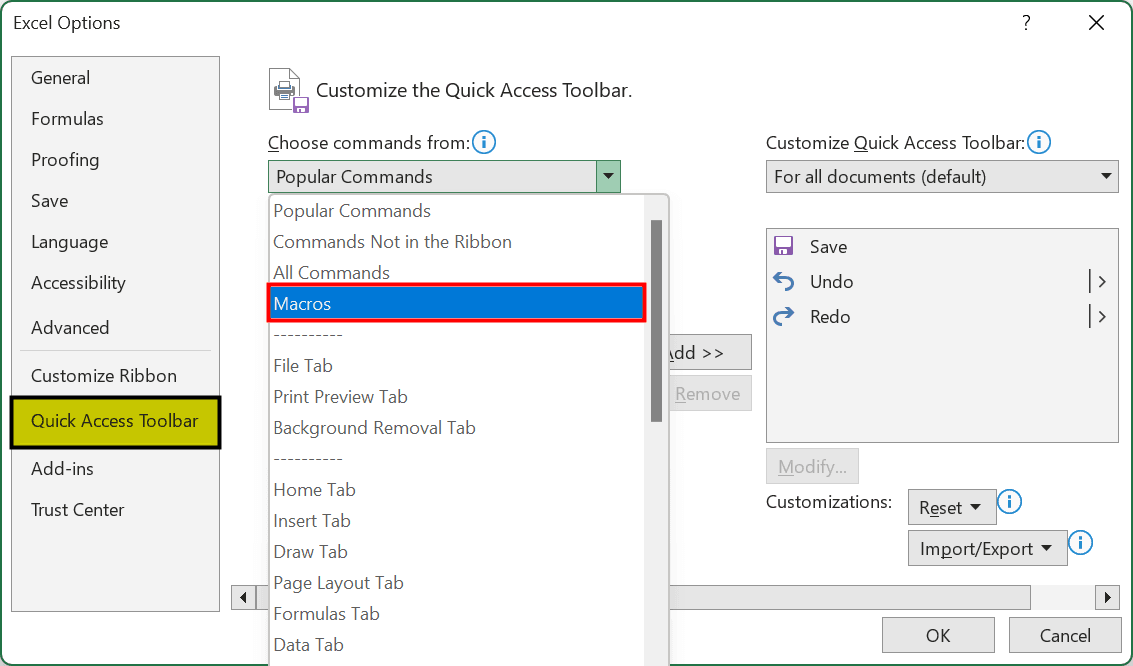This screenshot has height=666, width=1133.
Task: Expand the Redo submenu chevron
Action: click(x=1102, y=316)
